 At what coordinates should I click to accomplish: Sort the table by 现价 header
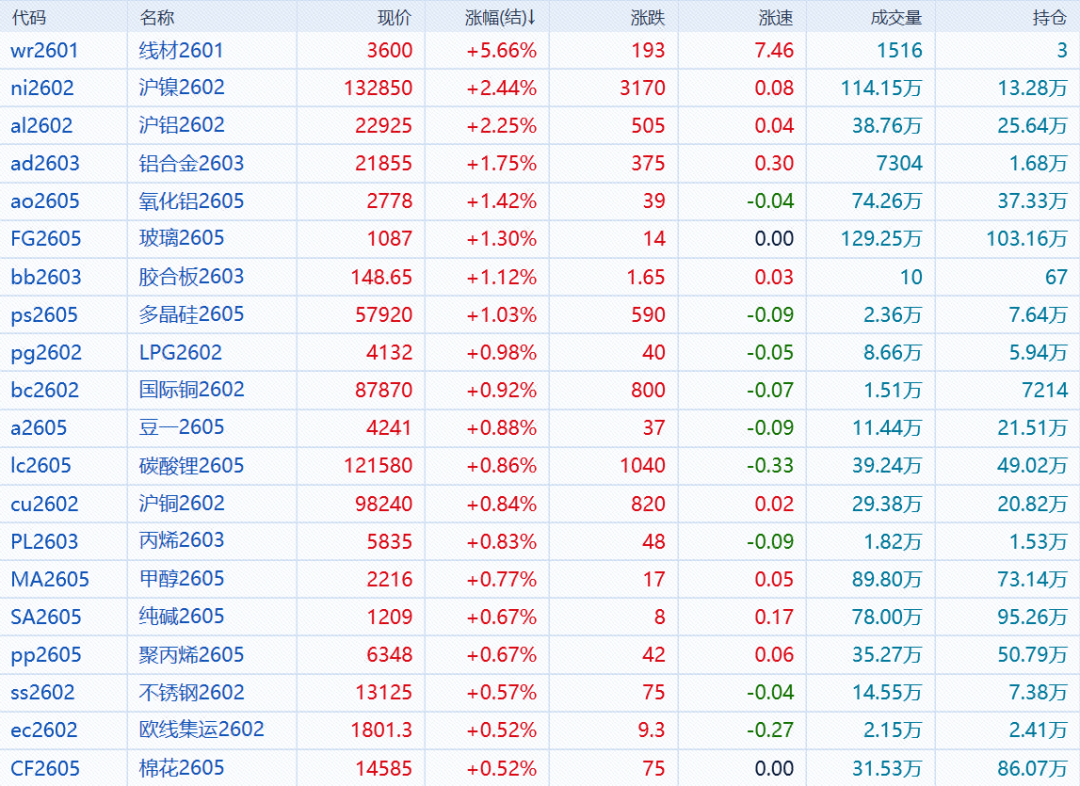coord(394,17)
